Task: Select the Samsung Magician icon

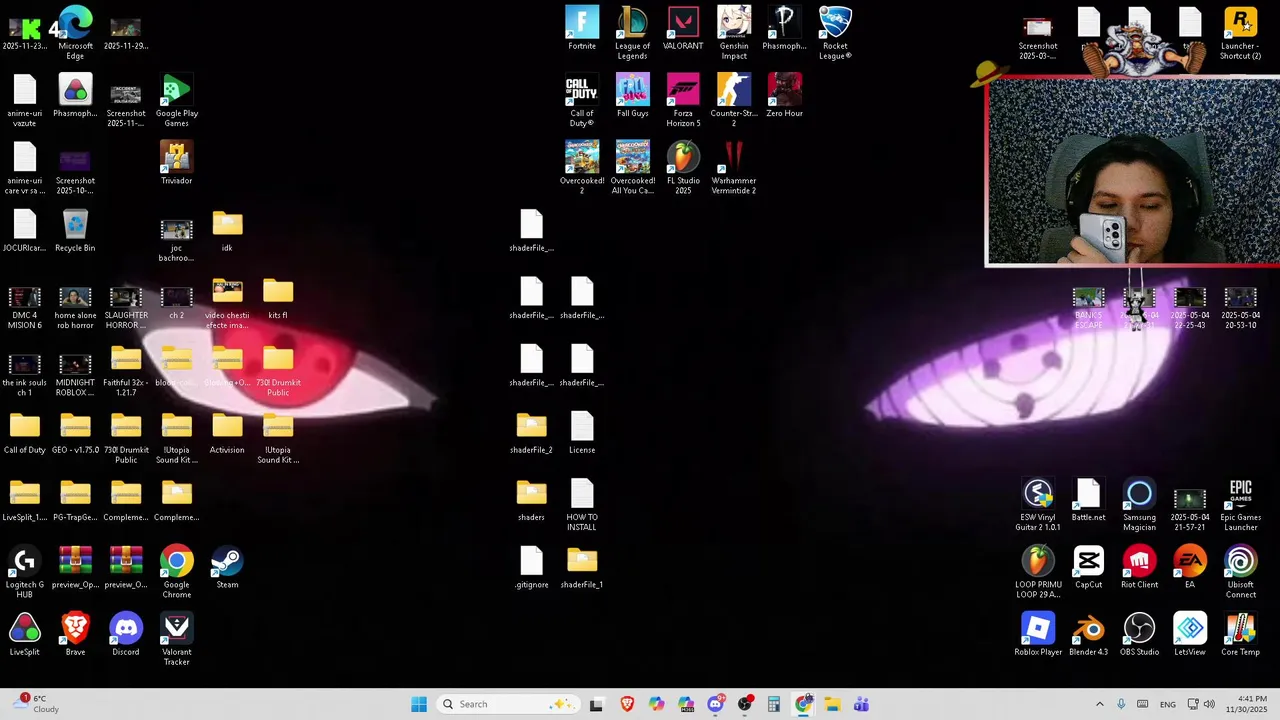Action: (1139, 505)
